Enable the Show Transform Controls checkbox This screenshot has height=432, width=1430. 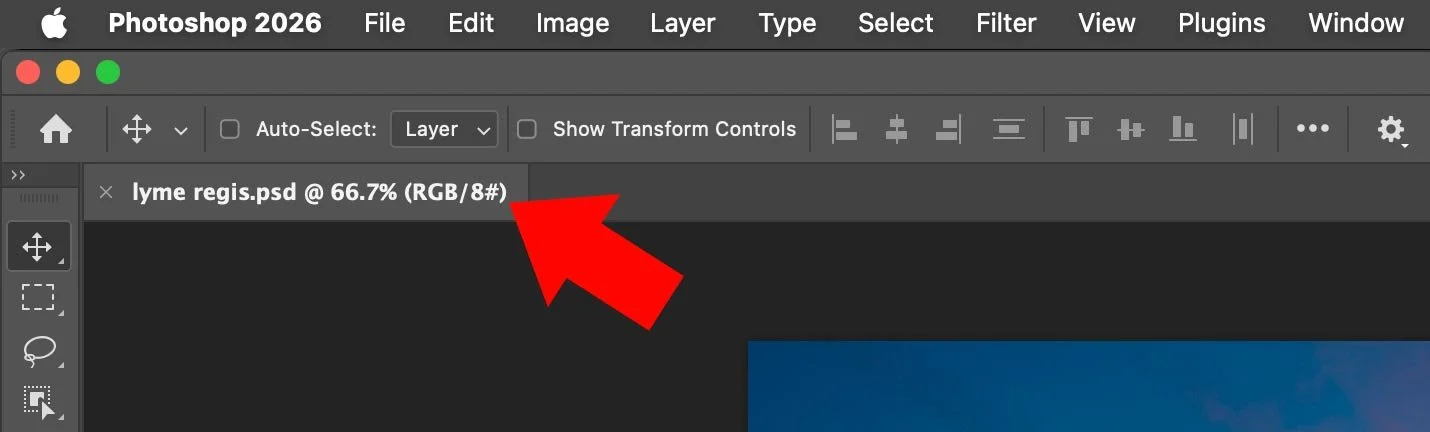click(x=526, y=129)
